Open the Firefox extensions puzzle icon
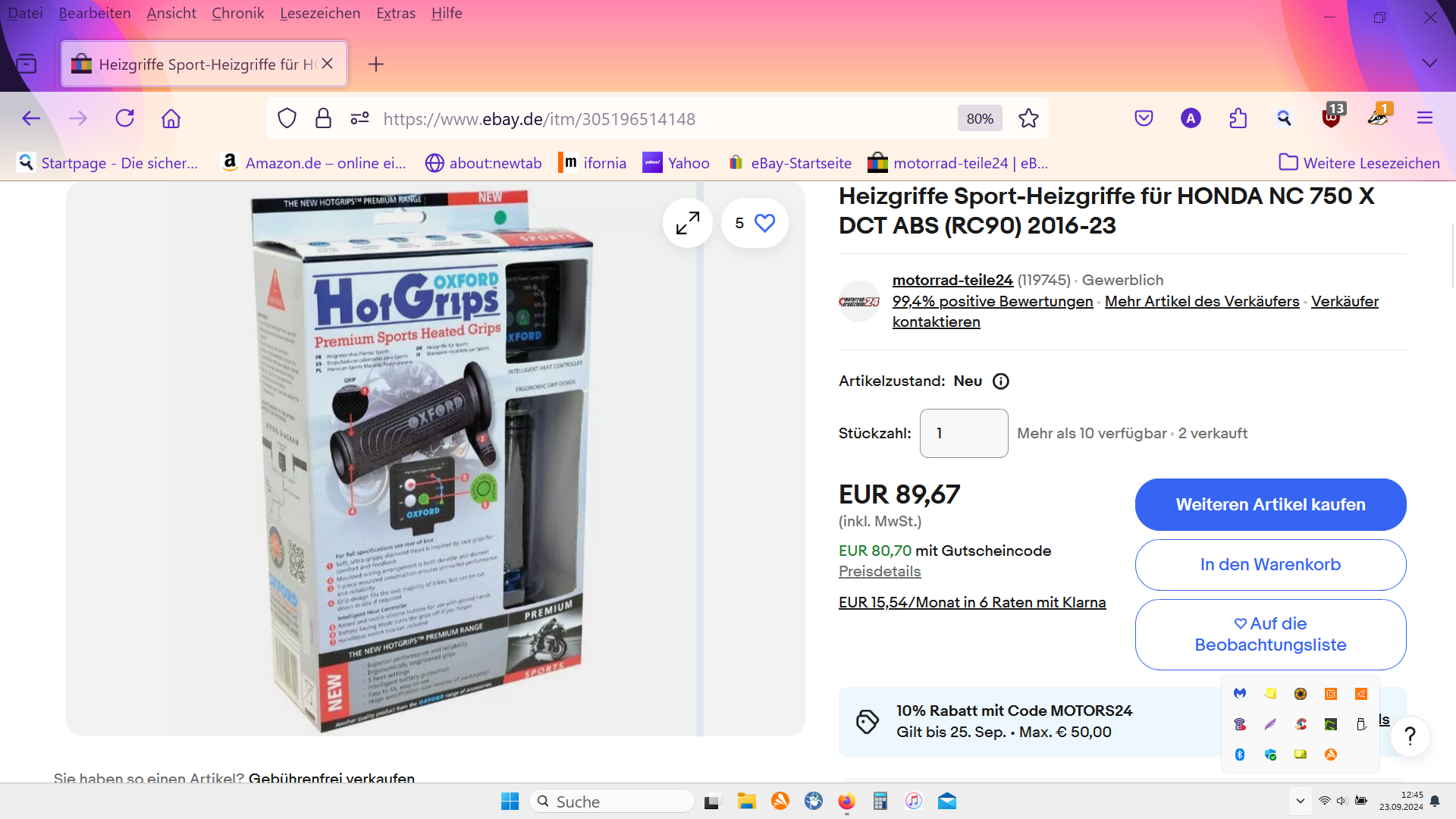The image size is (1456, 819). [x=1238, y=118]
